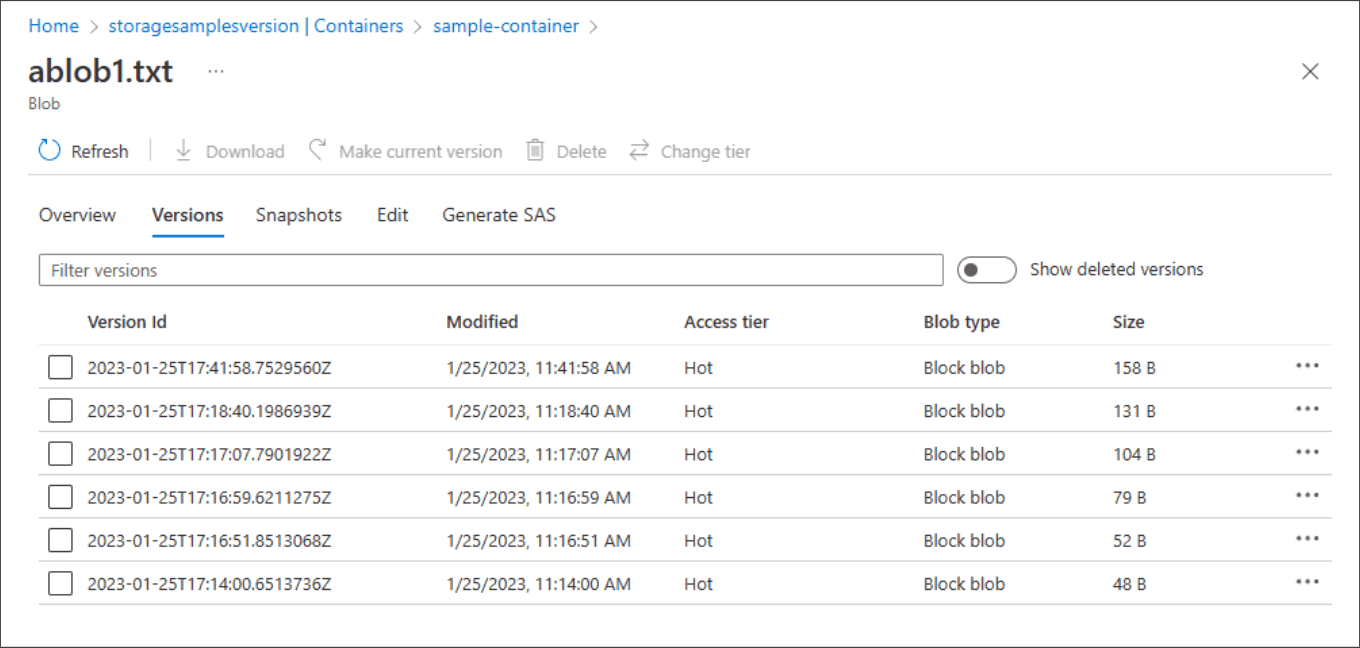This screenshot has width=1360, height=648.
Task: Click the Blob type column header
Action: tap(962, 322)
